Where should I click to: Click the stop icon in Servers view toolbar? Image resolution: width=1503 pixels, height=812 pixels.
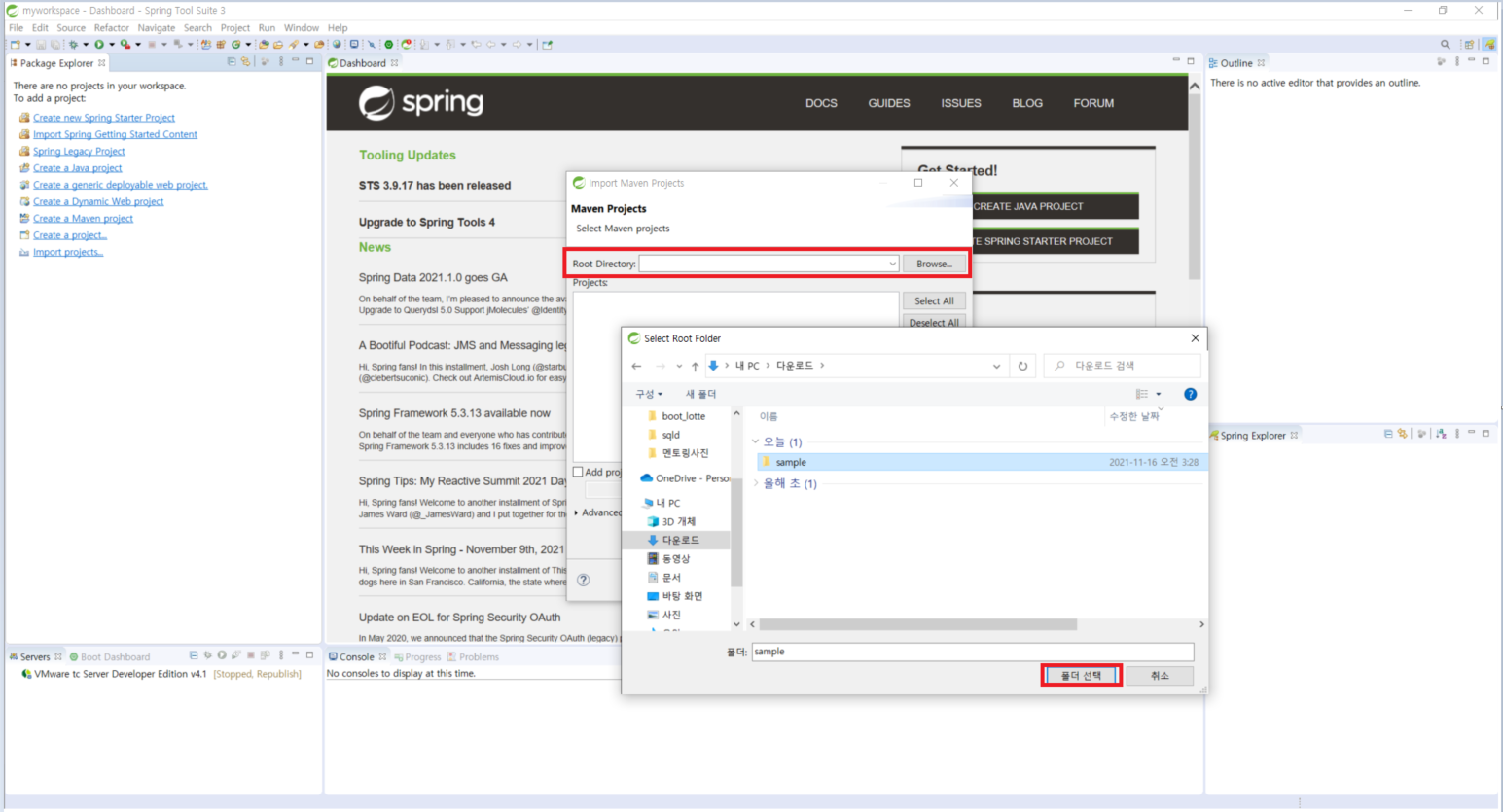click(251, 654)
